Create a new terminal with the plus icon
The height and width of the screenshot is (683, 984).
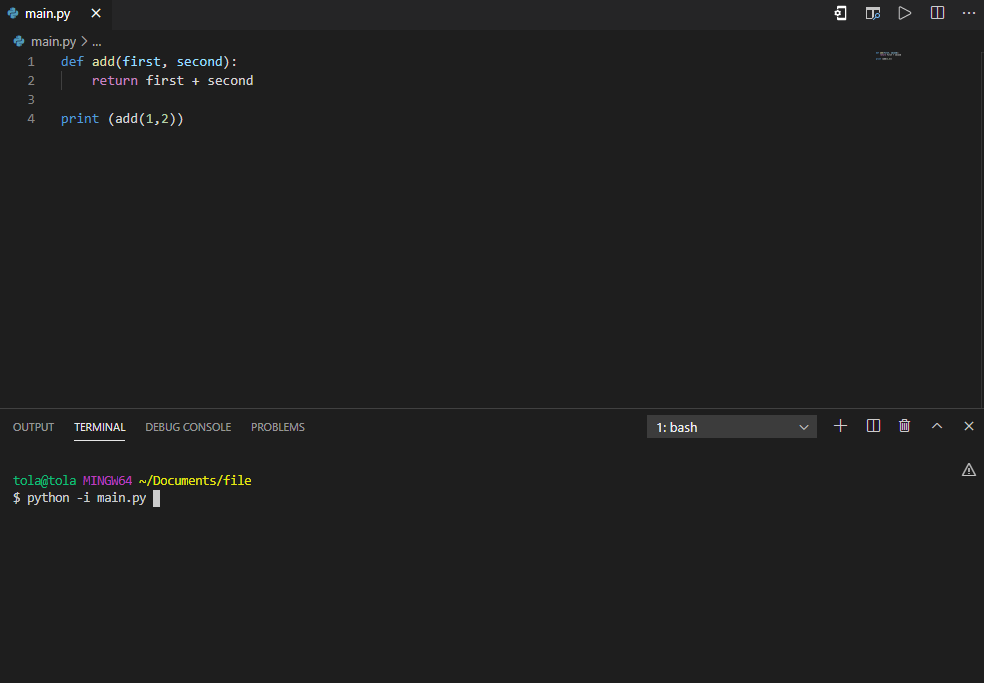click(x=840, y=426)
